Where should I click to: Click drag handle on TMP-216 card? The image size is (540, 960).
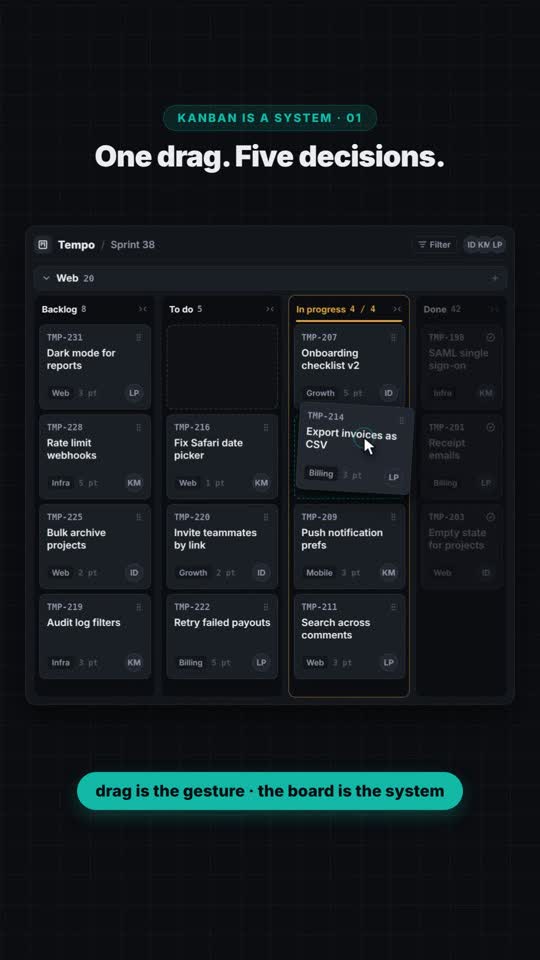266,427
